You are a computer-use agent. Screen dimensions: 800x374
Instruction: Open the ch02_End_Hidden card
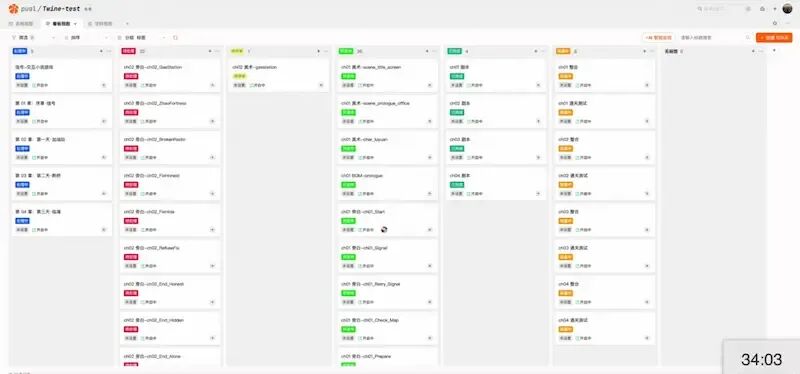pos(170,329)
